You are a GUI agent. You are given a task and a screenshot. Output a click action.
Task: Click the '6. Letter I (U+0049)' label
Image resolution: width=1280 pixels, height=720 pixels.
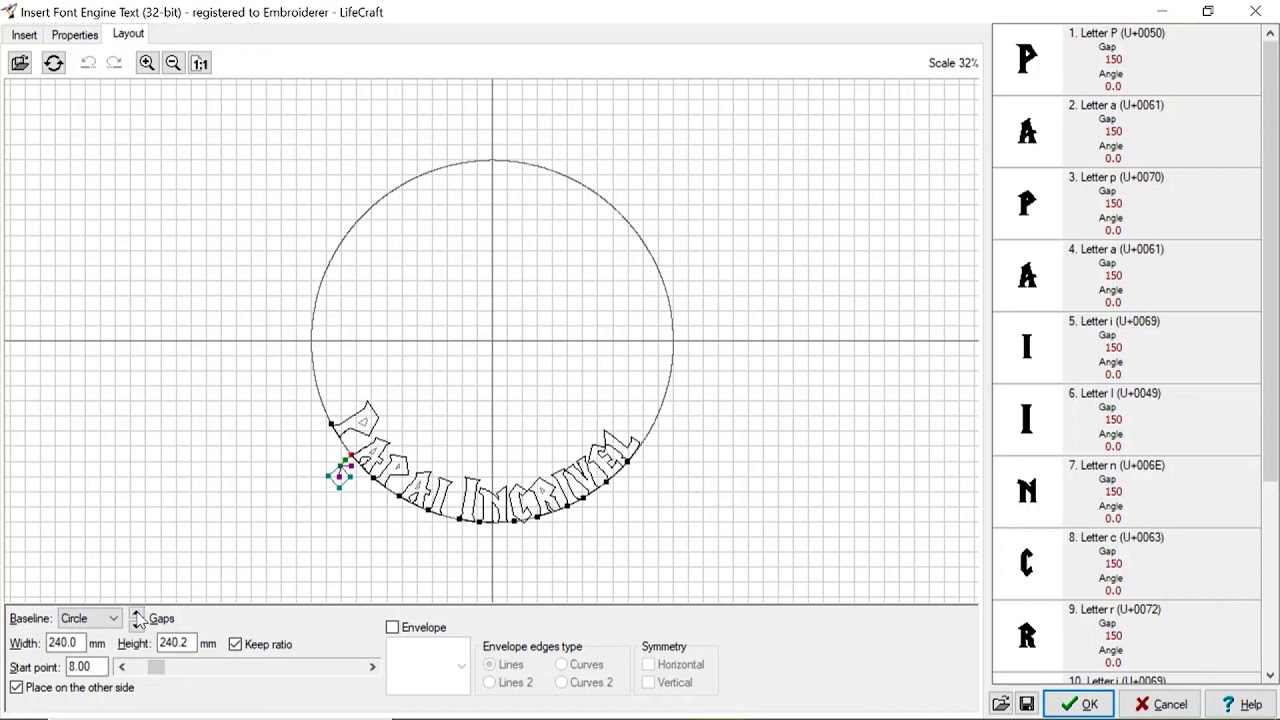(1114, 393)
